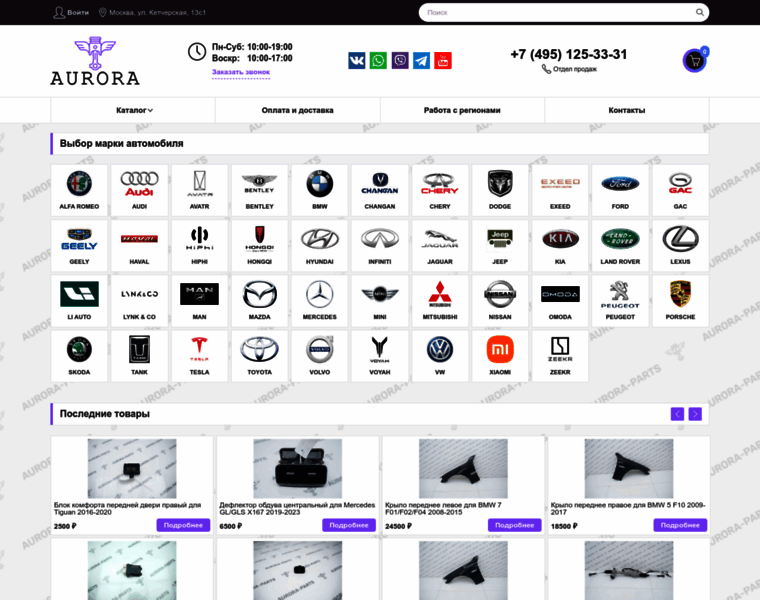Select the Geely brand tile
The width and height of the screenshot is (760, 600).
tap(79, 245)
